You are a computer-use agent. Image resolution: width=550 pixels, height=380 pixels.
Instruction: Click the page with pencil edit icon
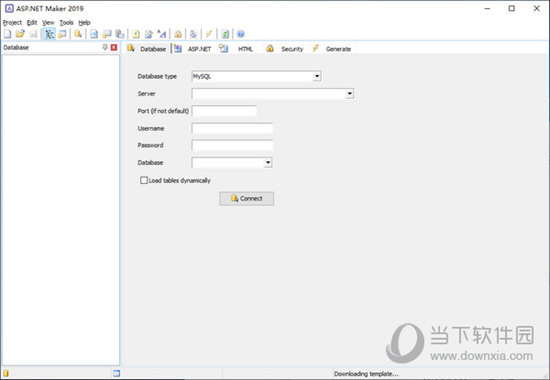[x=149, y=34]
